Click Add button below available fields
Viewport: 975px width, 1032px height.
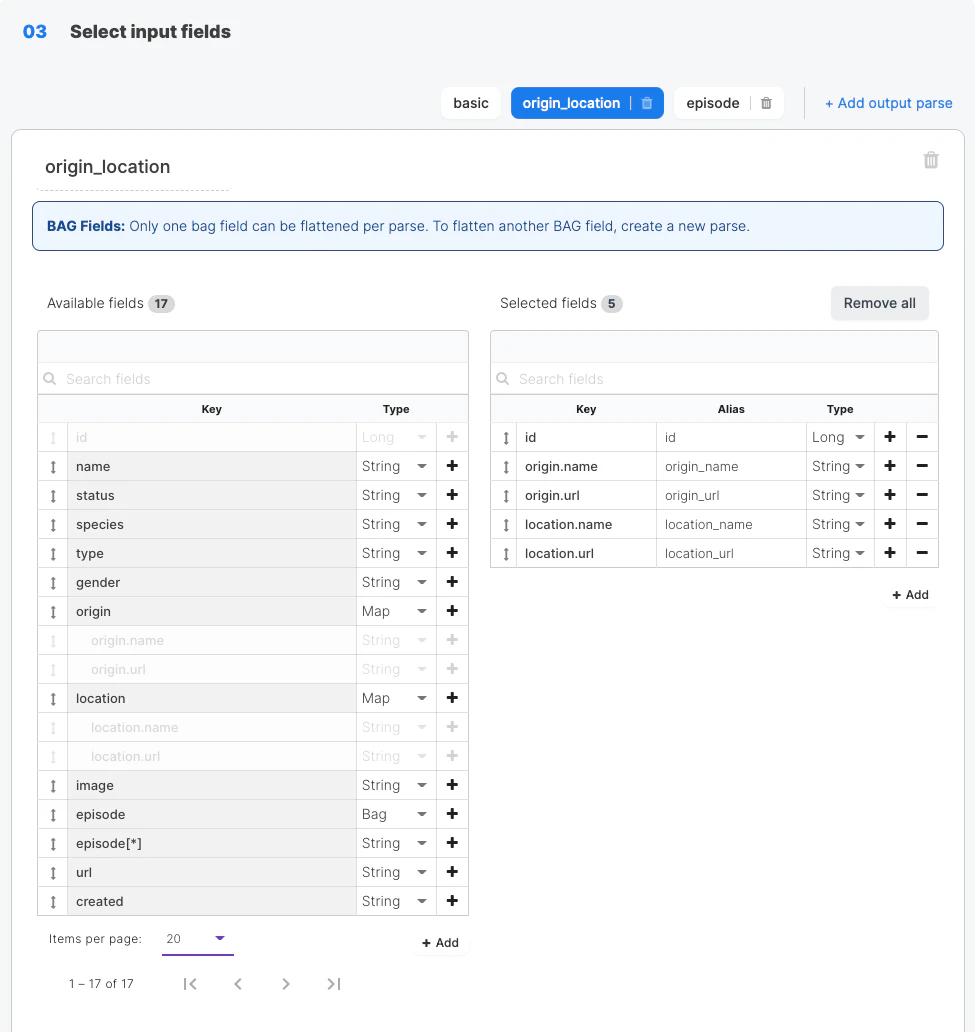pyautogui.click(x=440, y=942)
